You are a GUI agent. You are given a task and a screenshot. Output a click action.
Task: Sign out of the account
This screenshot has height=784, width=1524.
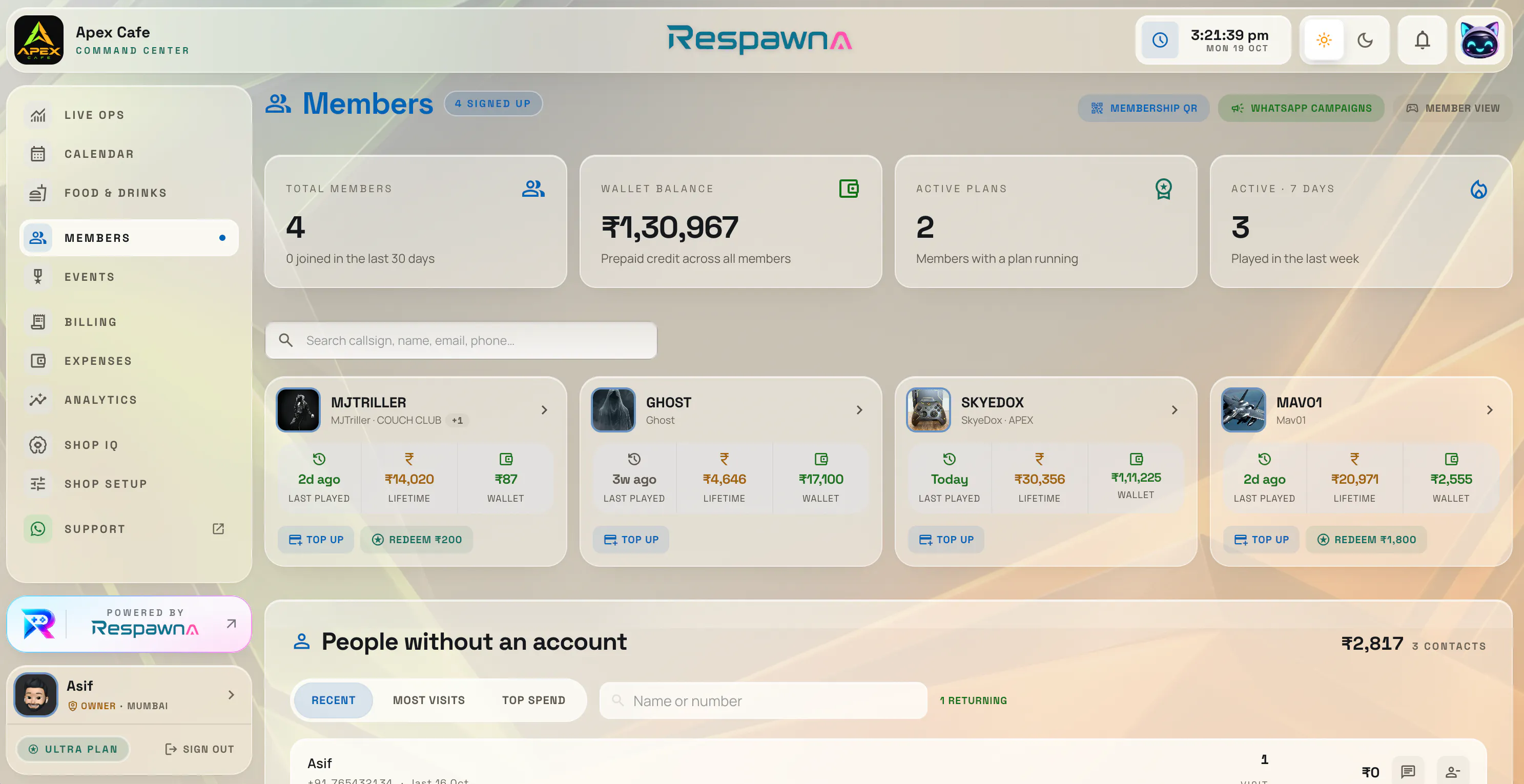199,749
